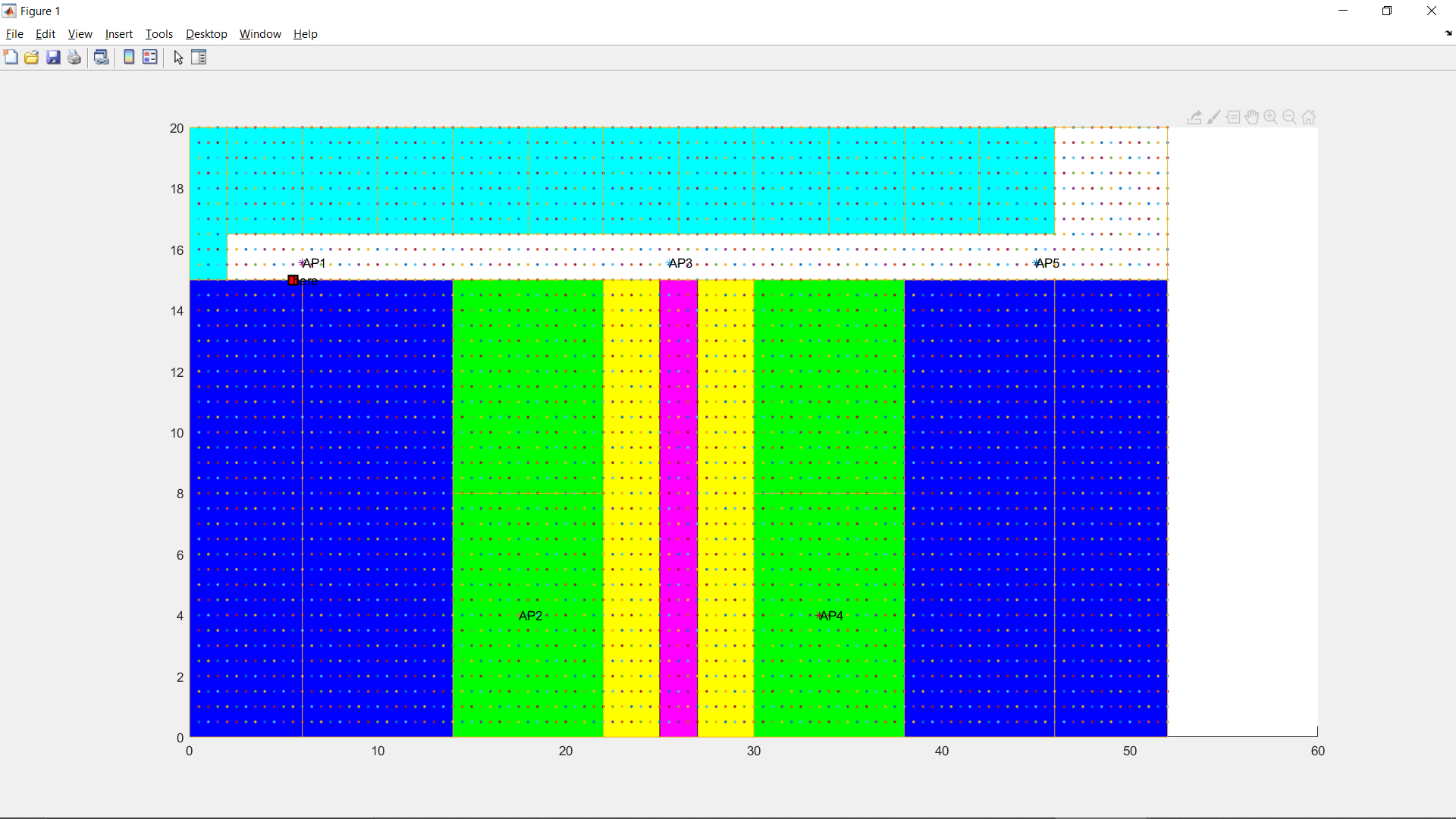Click the Open File folder icon
This screenshot has width=1456, height=819.
32,58
